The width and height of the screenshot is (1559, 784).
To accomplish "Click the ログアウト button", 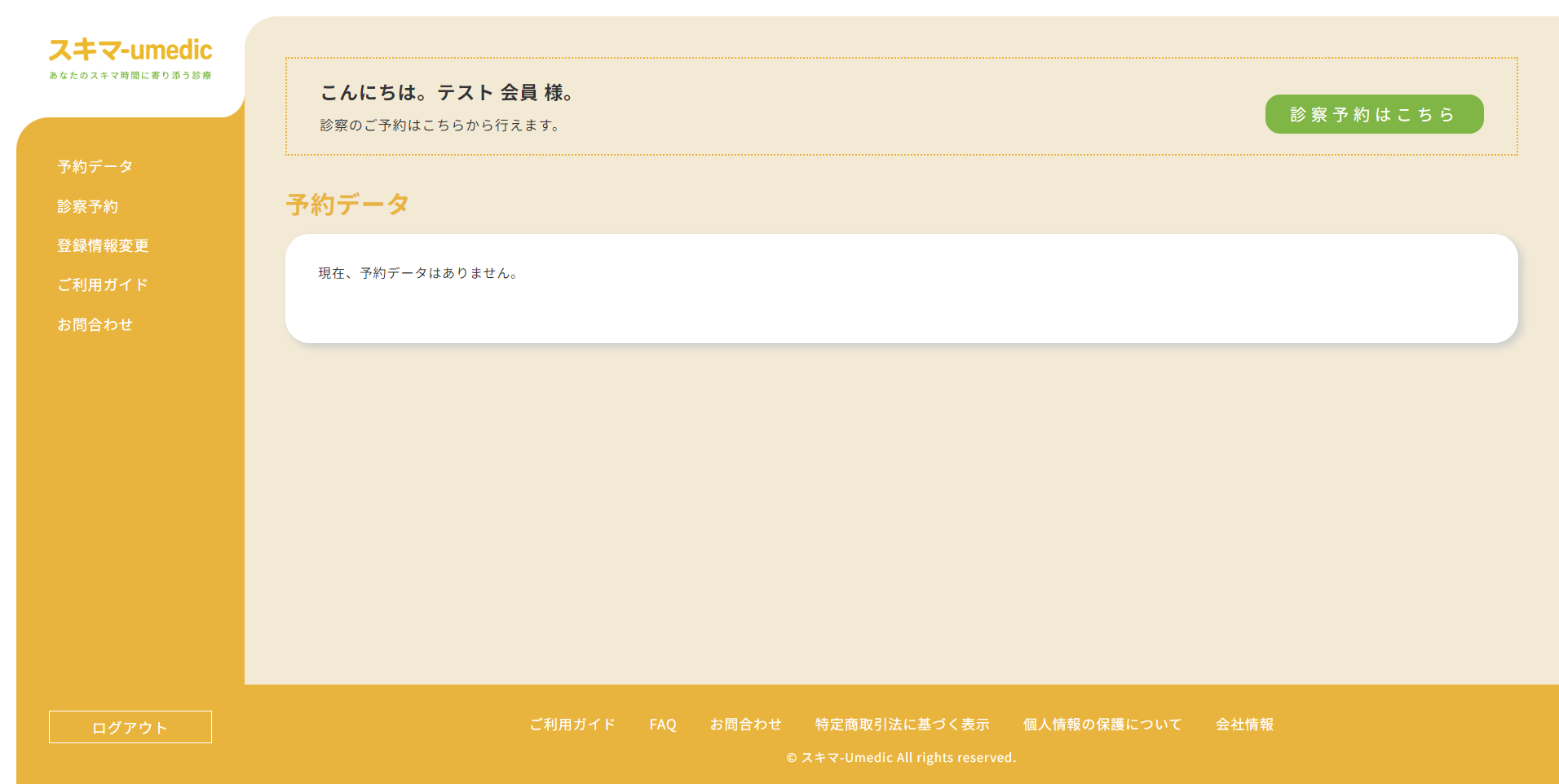I will pyautogui.click(x=130, y=726).
